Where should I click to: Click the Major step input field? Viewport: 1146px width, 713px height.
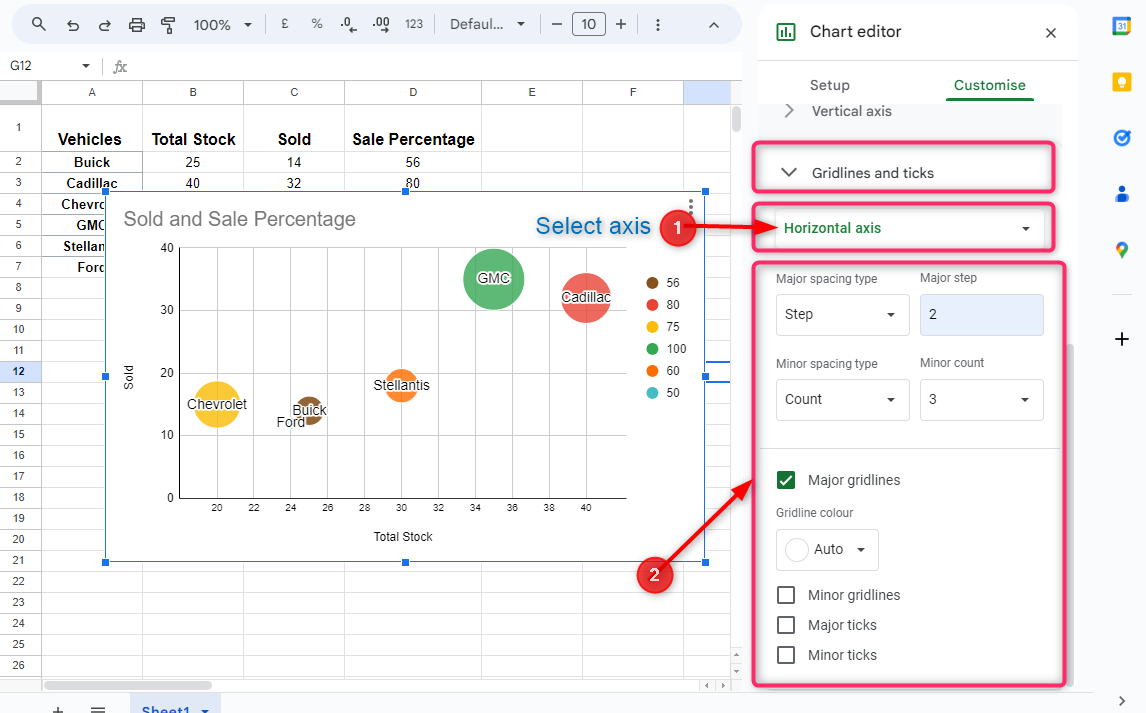pyautogui.click(x=981, y=314)
